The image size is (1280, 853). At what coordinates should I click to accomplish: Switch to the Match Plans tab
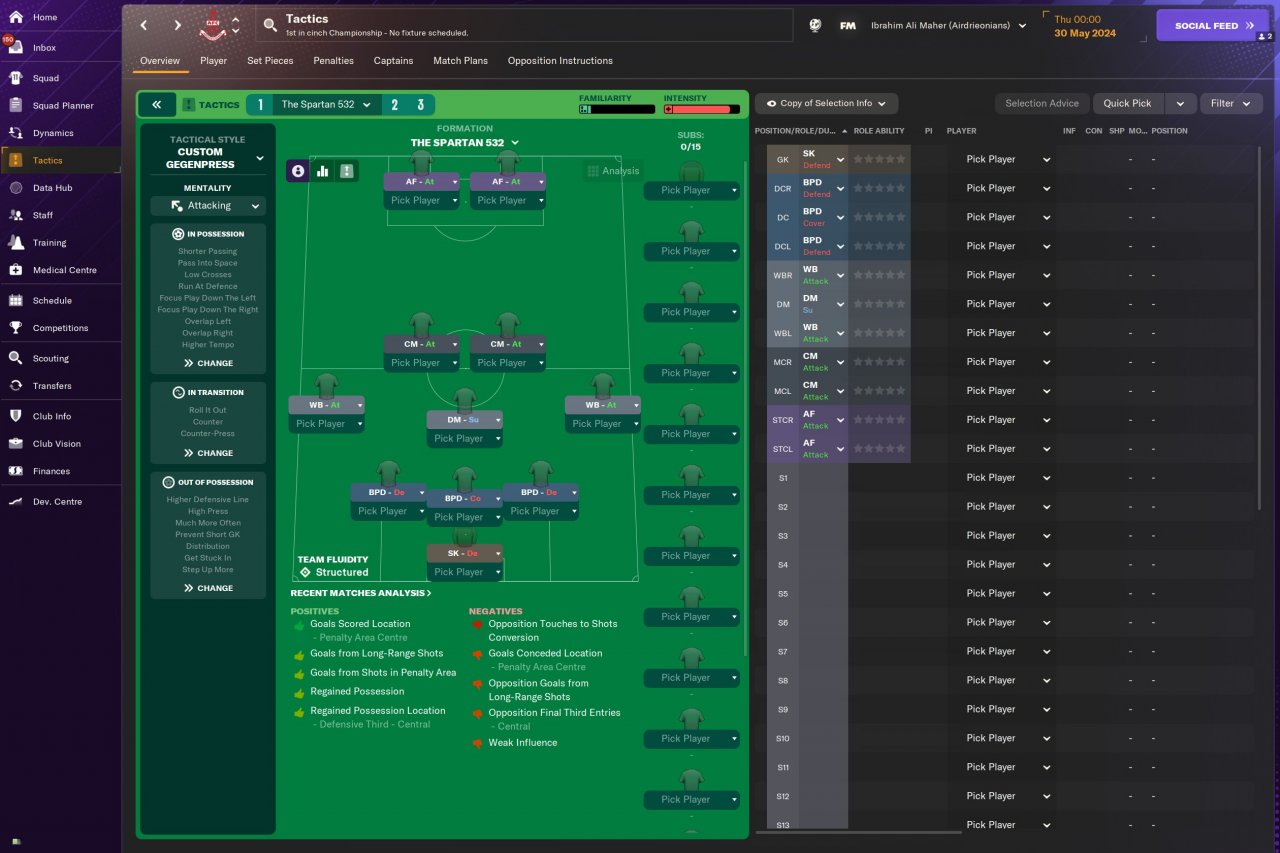click(x=460, y=61)
